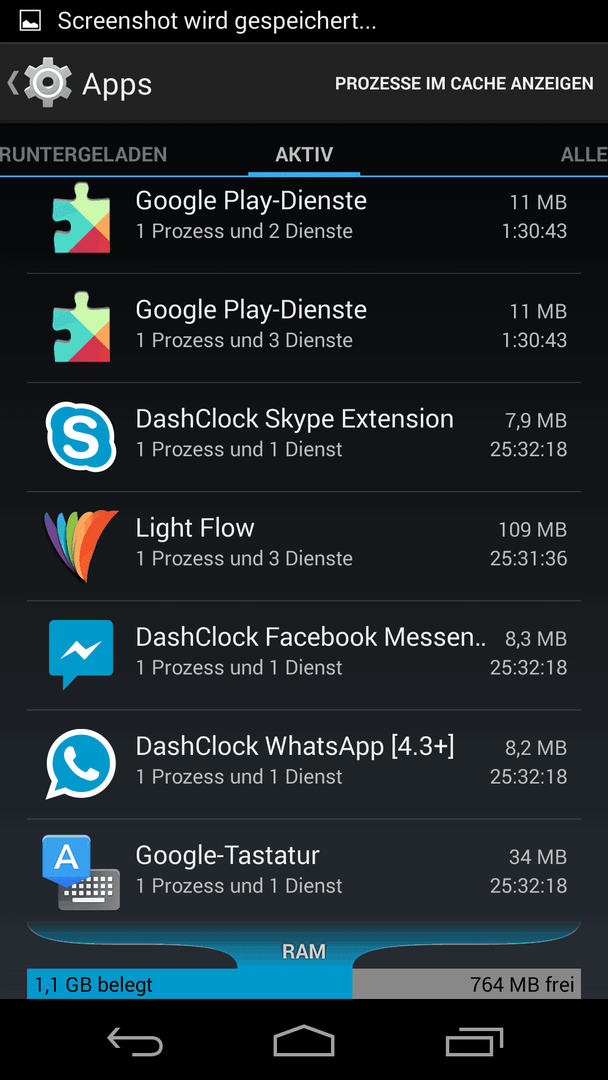The width and height of the screenshot is (608, 1080).
Task: Open the Skype icon for DashClock Skype Extension
Action: 81,437
